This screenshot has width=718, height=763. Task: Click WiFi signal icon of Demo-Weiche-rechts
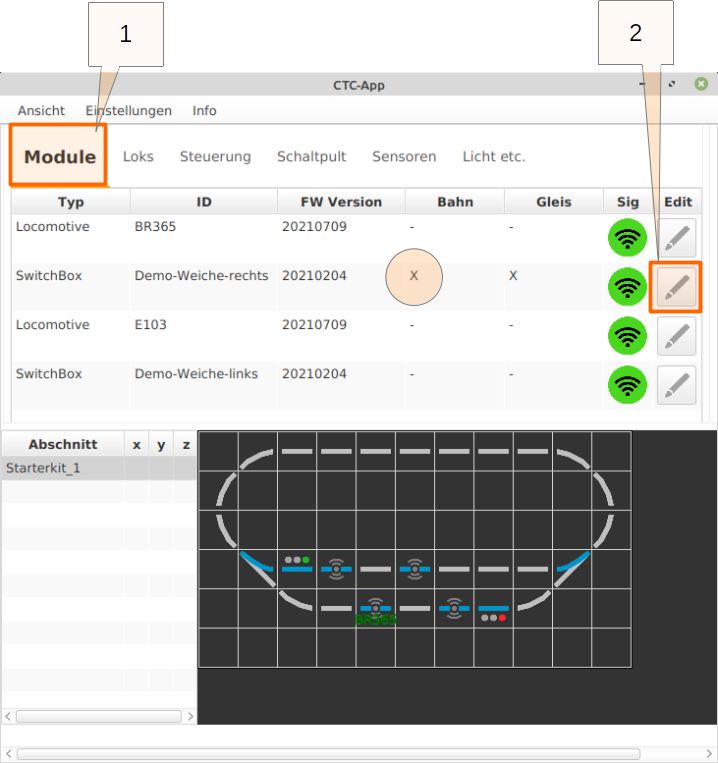(628, 287)
